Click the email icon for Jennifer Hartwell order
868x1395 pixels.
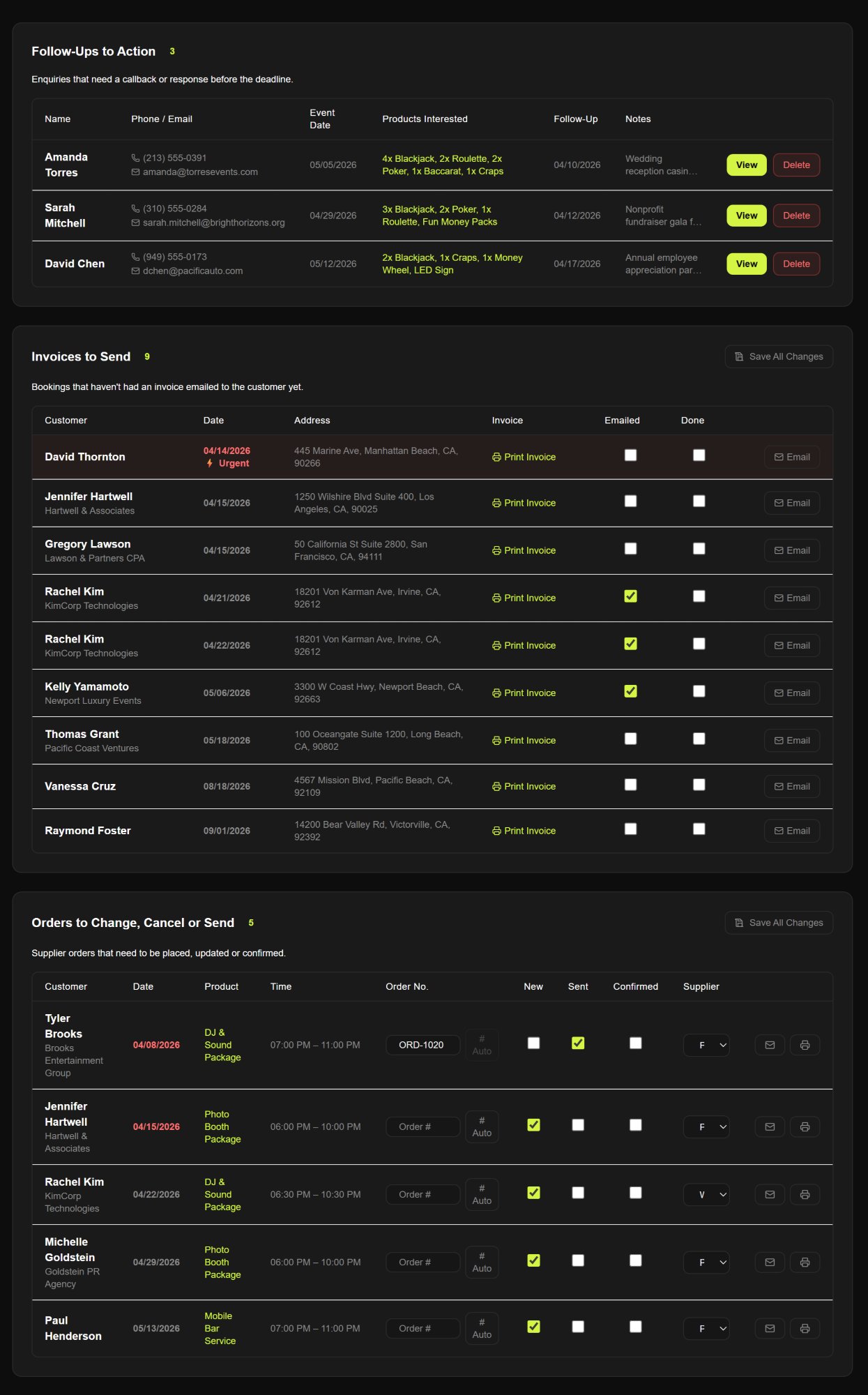click(x=770, y=1126)
